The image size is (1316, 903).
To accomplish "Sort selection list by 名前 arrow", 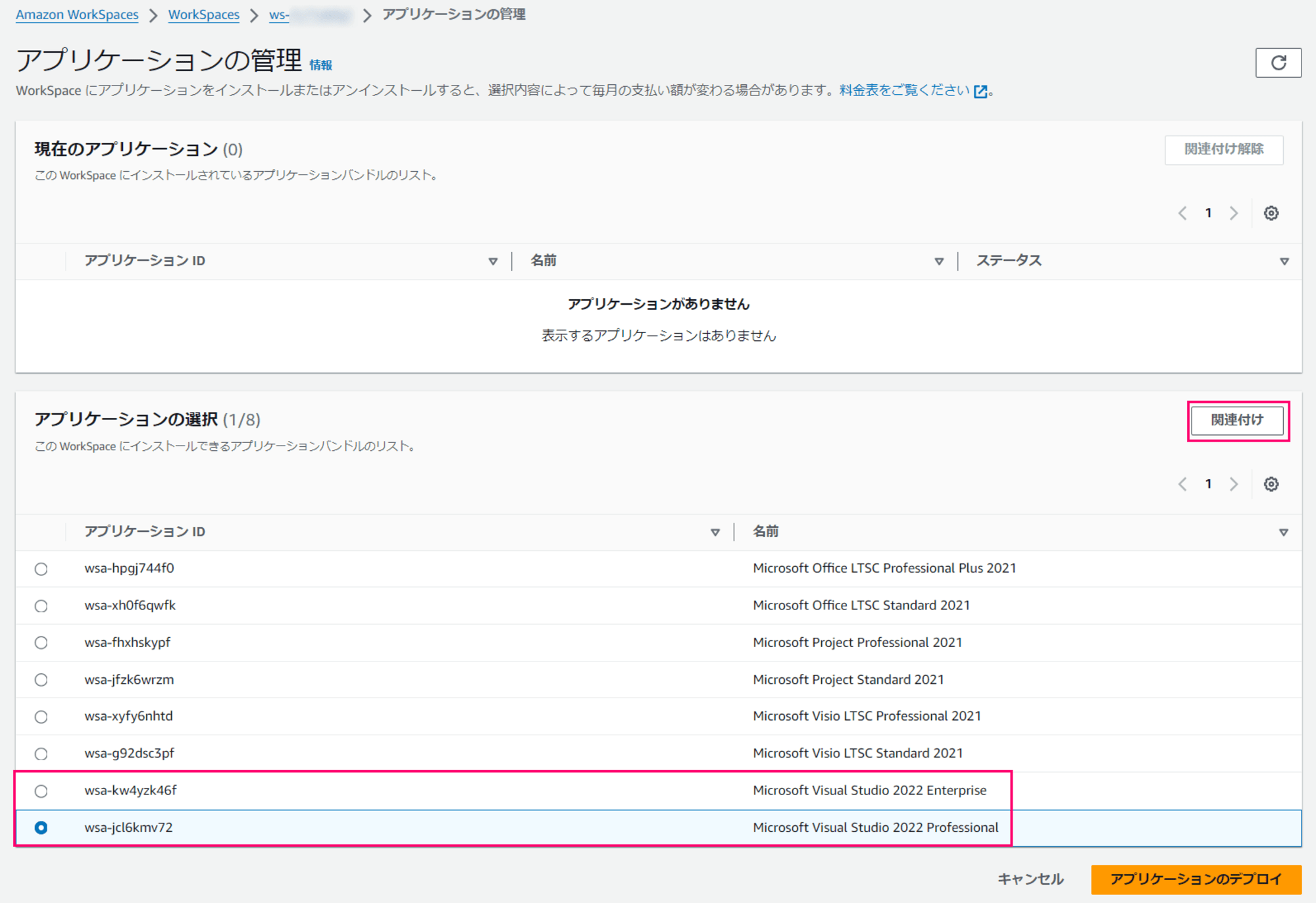I will click(1283, 532).
